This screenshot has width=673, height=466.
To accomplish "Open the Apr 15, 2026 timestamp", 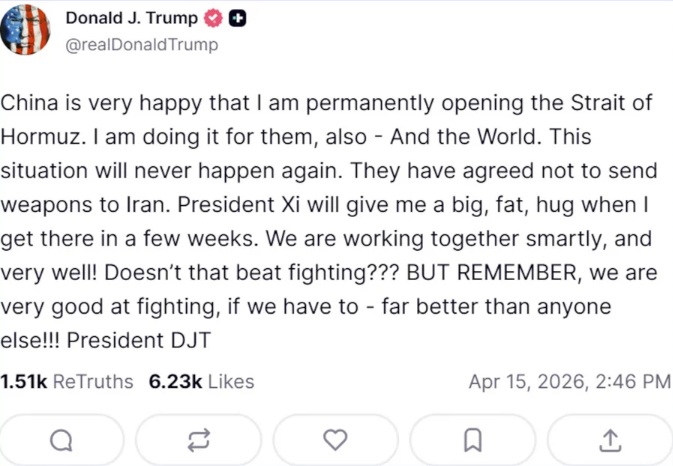I will [569, 381].
